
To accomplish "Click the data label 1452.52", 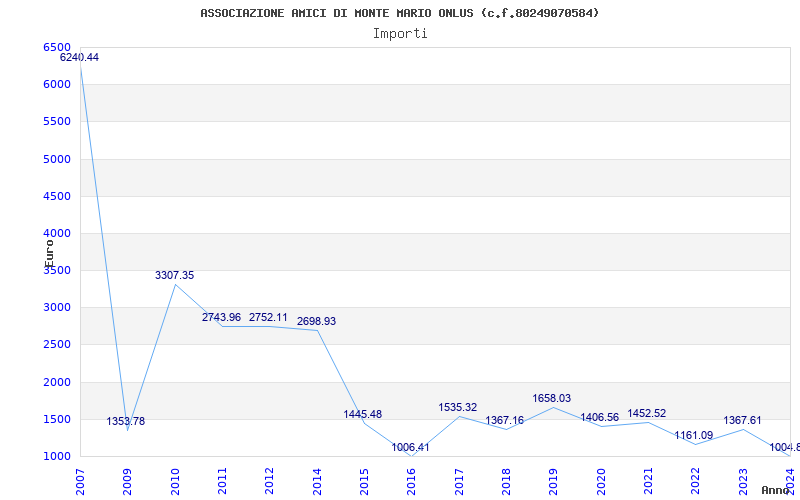I will [x=646, y=413].
